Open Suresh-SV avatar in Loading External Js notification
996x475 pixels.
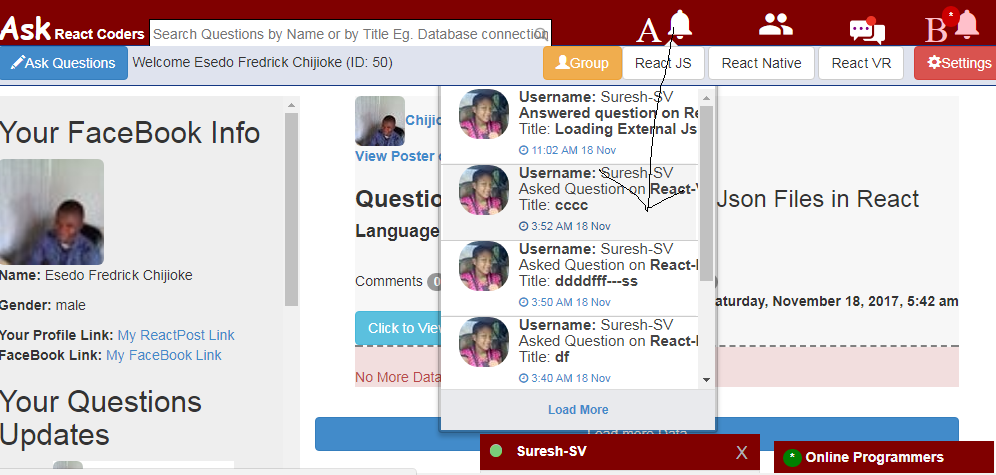[483, 114]
